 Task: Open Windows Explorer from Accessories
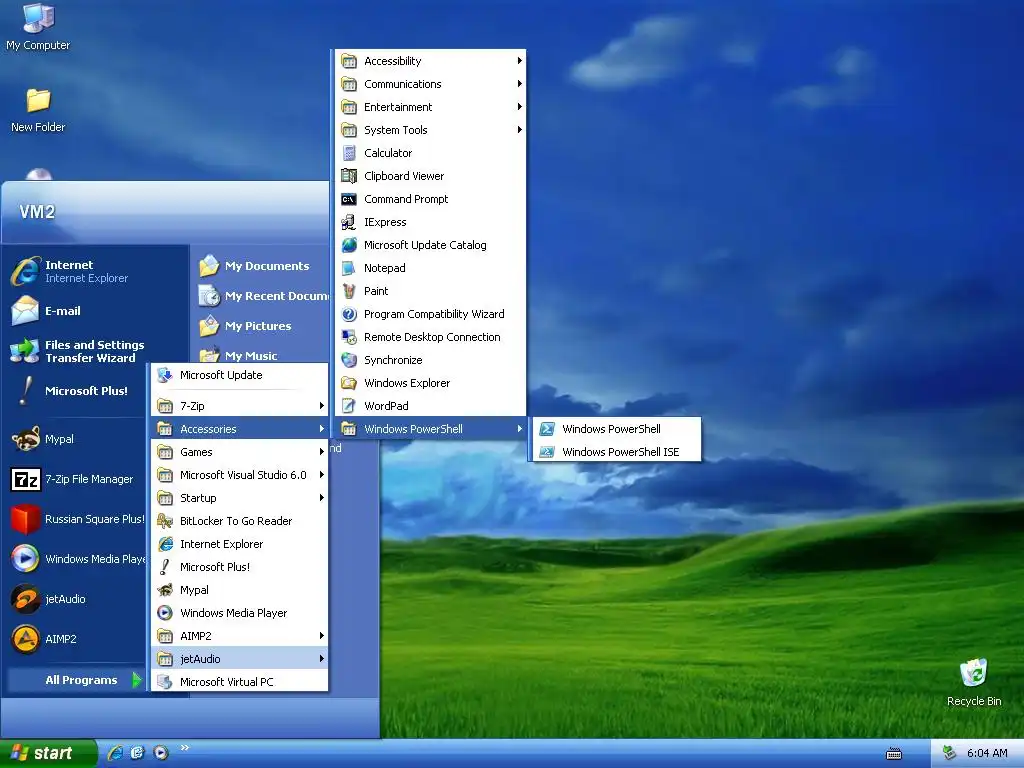[x=430, y=383]
